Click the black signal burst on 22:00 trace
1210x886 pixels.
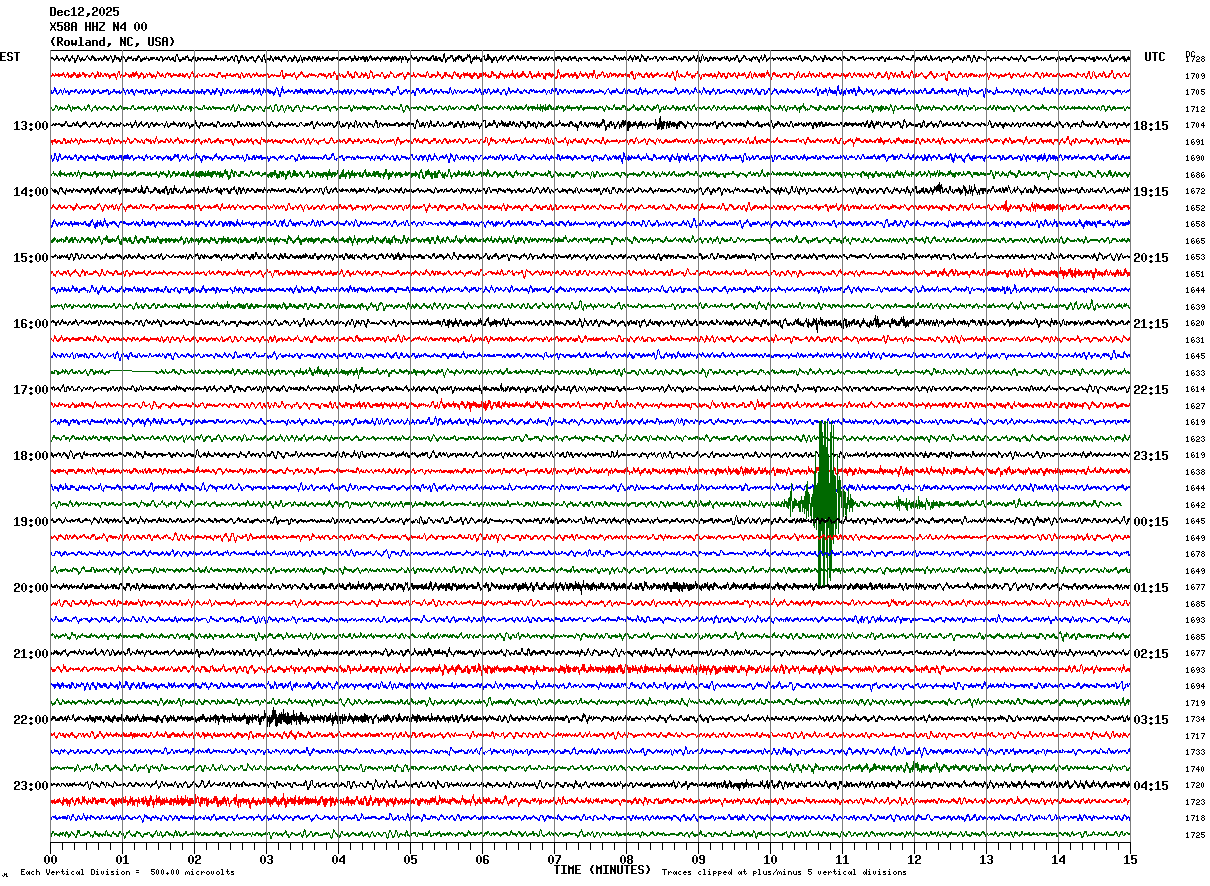pyautogui.click(x=284, y=718)
